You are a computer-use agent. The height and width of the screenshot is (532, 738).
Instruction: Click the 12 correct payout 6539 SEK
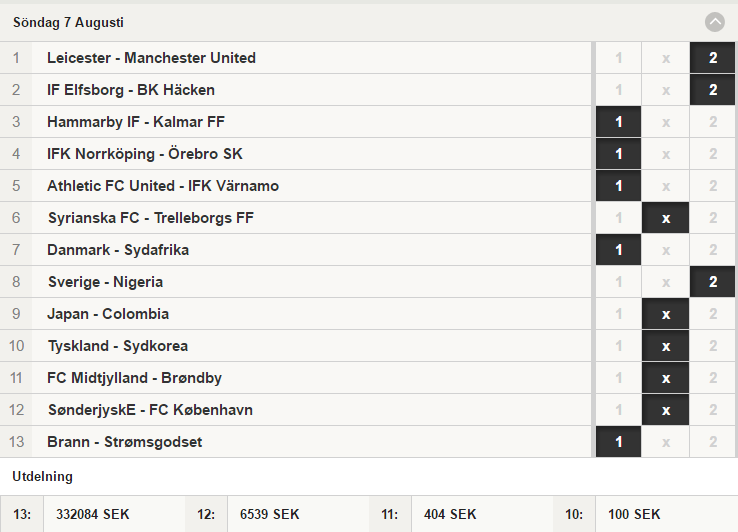(270, 514)
